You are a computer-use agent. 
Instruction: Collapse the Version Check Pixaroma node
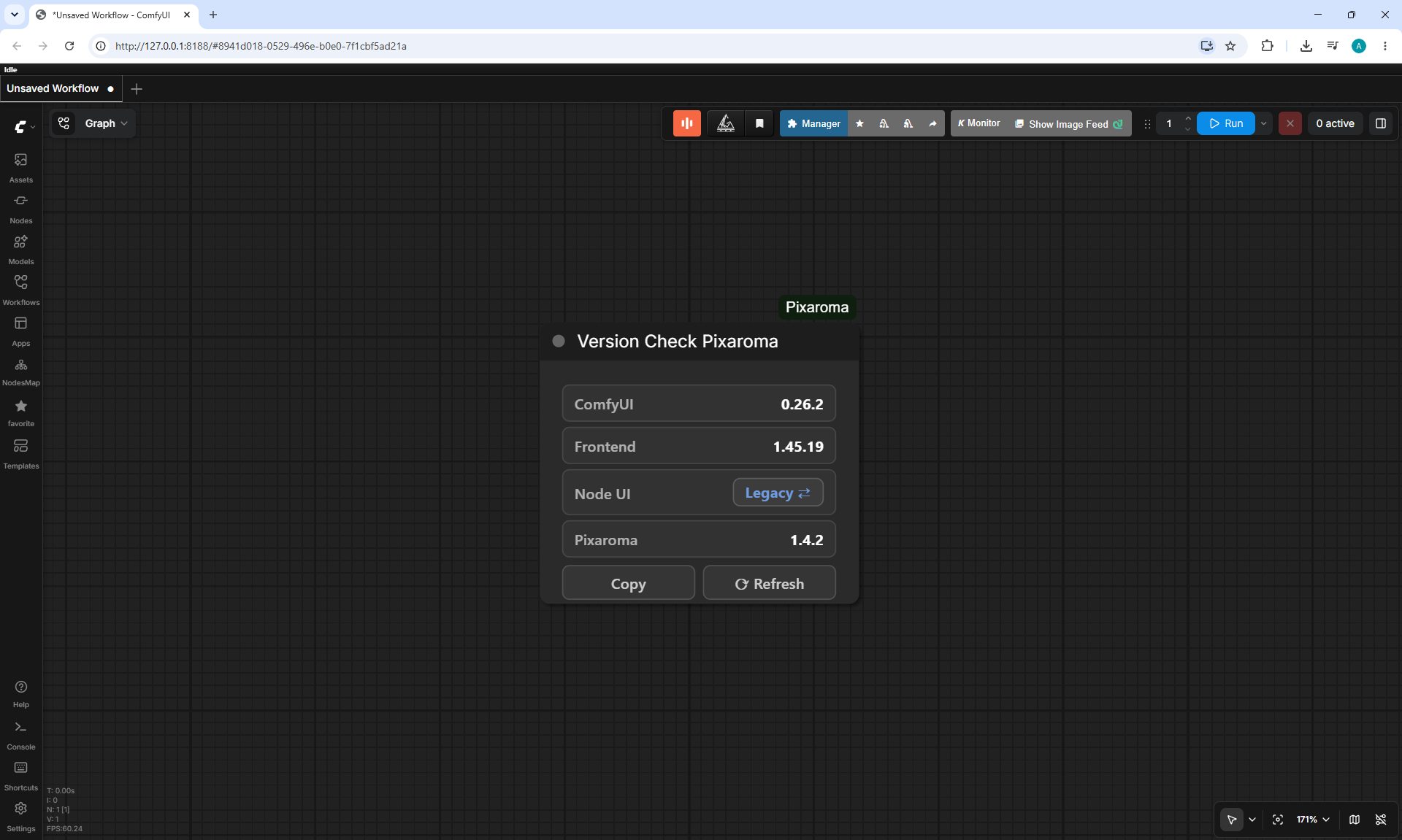(x=559, y=341)
